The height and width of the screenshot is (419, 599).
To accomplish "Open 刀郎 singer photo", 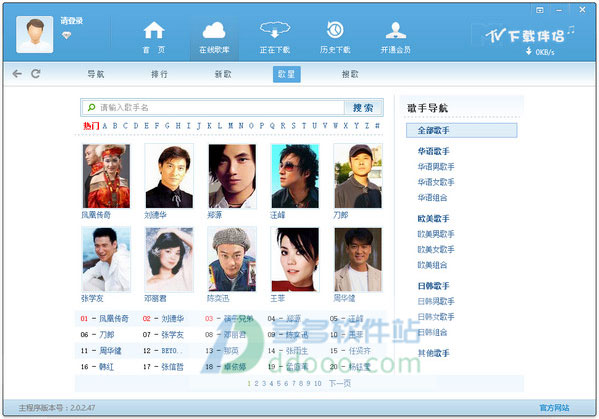I will click(x=358, y=176).
